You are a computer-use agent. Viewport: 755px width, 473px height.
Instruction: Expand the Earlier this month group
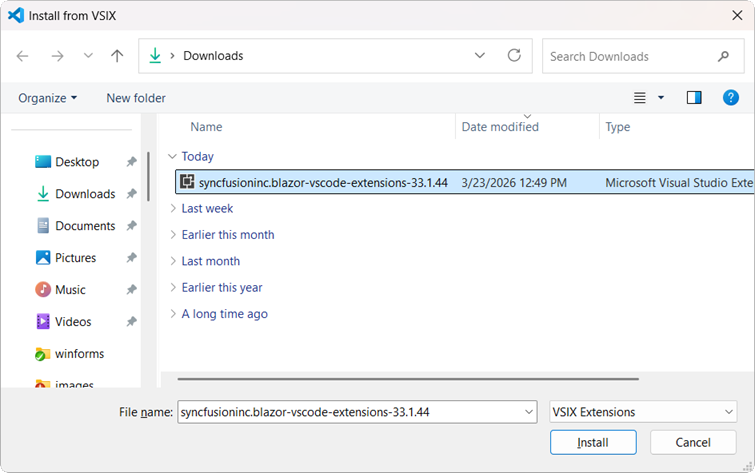(173, 235)
